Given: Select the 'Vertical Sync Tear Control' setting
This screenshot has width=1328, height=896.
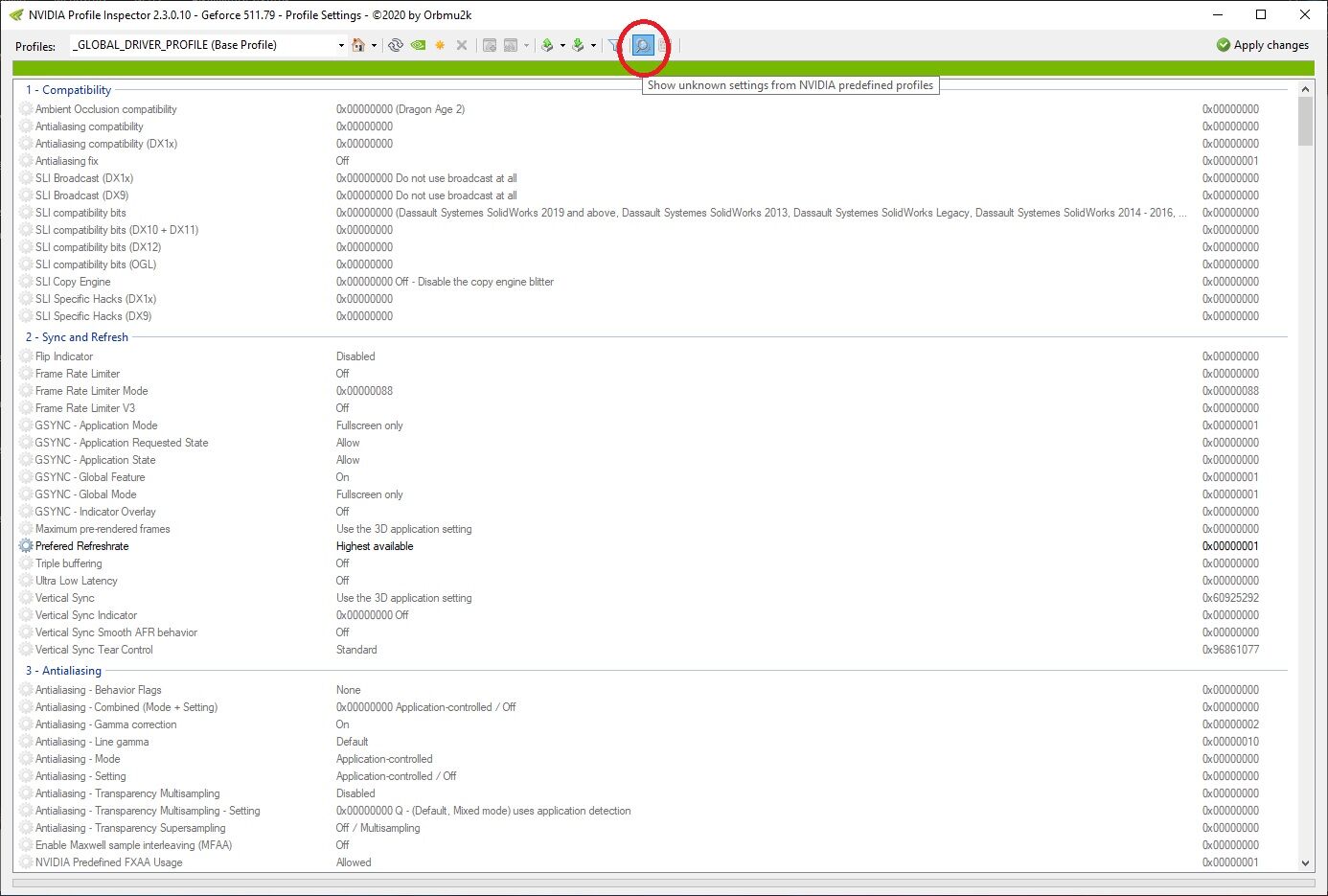Looking at the screenshot, I should click(x=94, y=650).
